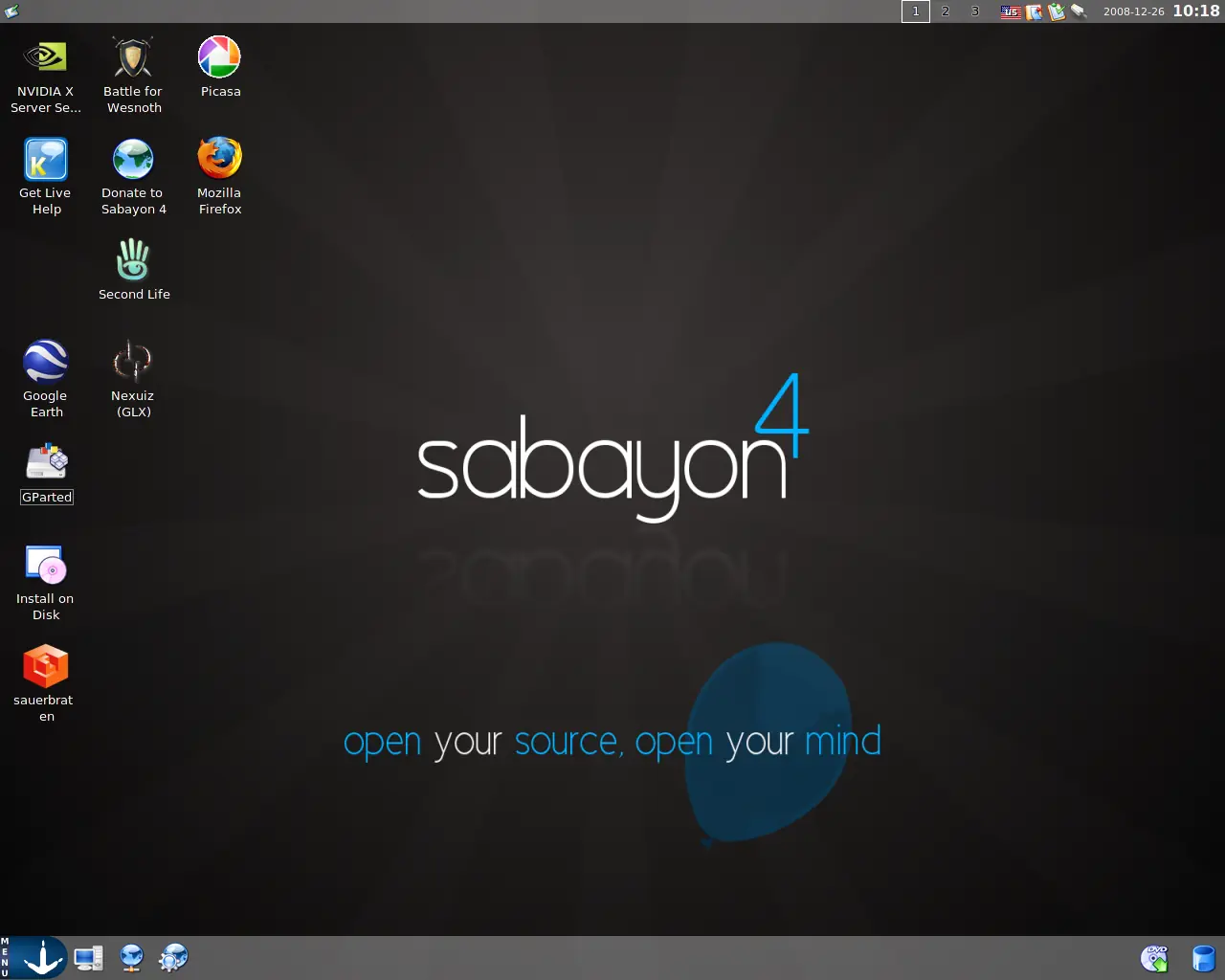Switch to virtual desktop 1 in the pager

tap(916, 11)
